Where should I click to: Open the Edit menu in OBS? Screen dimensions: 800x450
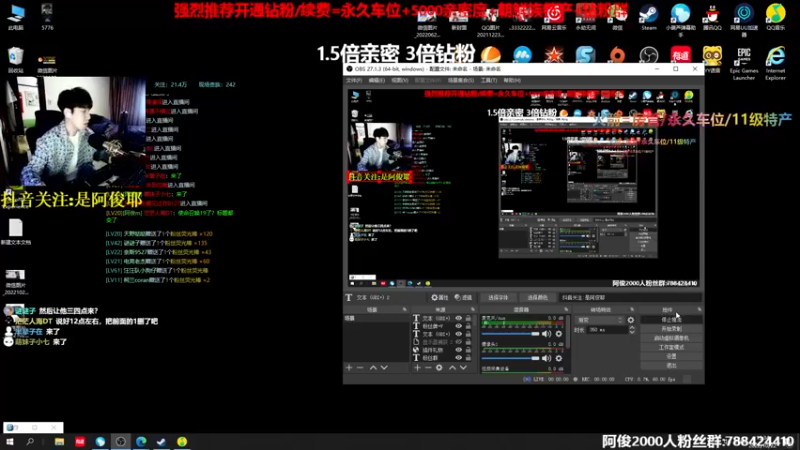click(x=377, y=81)
